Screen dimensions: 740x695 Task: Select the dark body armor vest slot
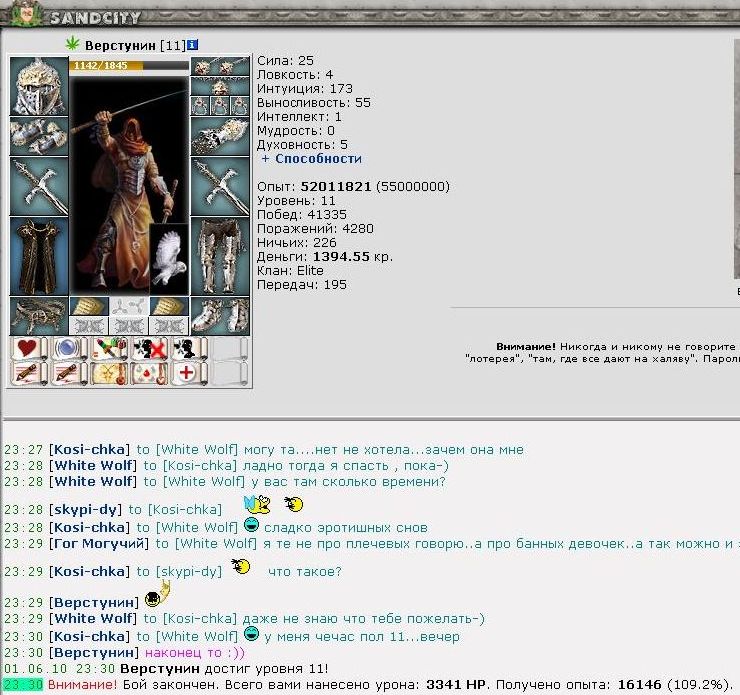[x=39, y=256]
